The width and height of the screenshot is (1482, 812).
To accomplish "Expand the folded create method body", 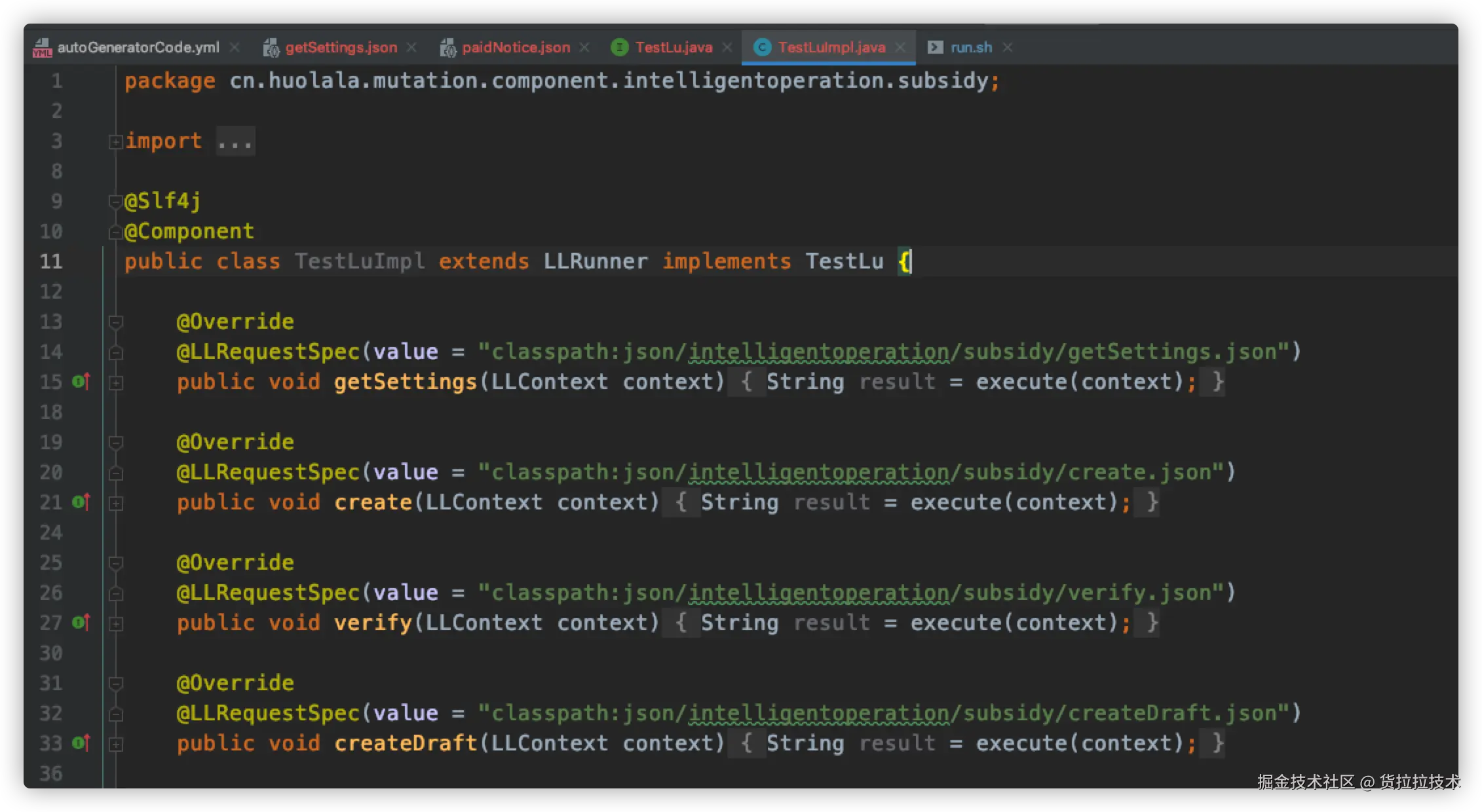I will pyautogui.click(x=116, y=503).
